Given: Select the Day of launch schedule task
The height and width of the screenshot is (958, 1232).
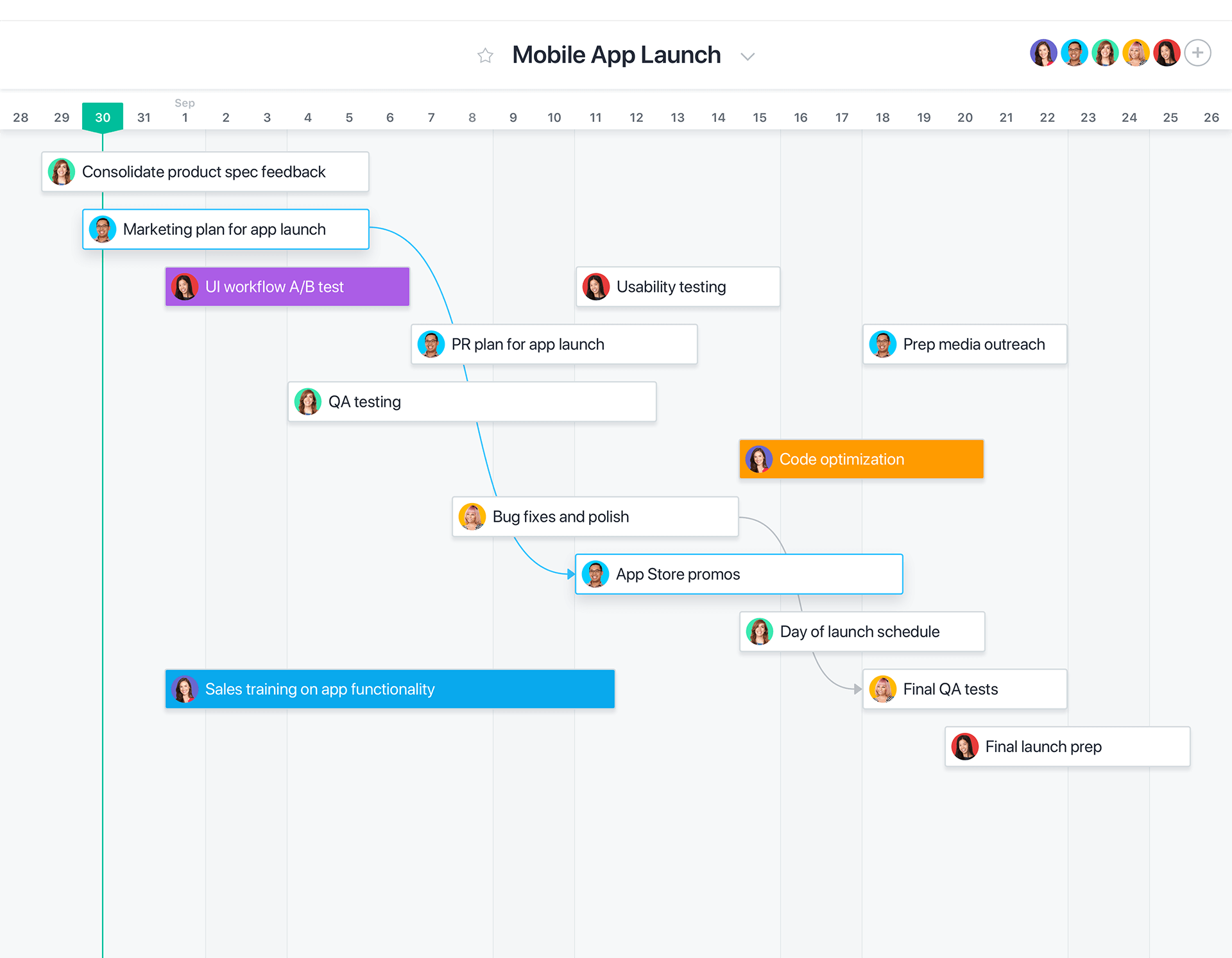Looking at the screenshot, I should (862, 631).
